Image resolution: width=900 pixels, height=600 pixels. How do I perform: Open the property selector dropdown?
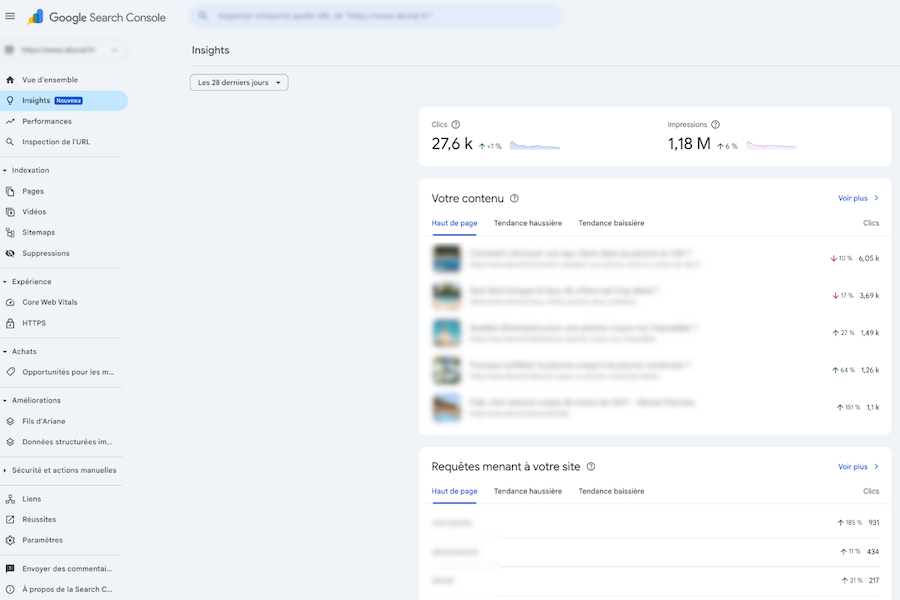coord(62,48)
